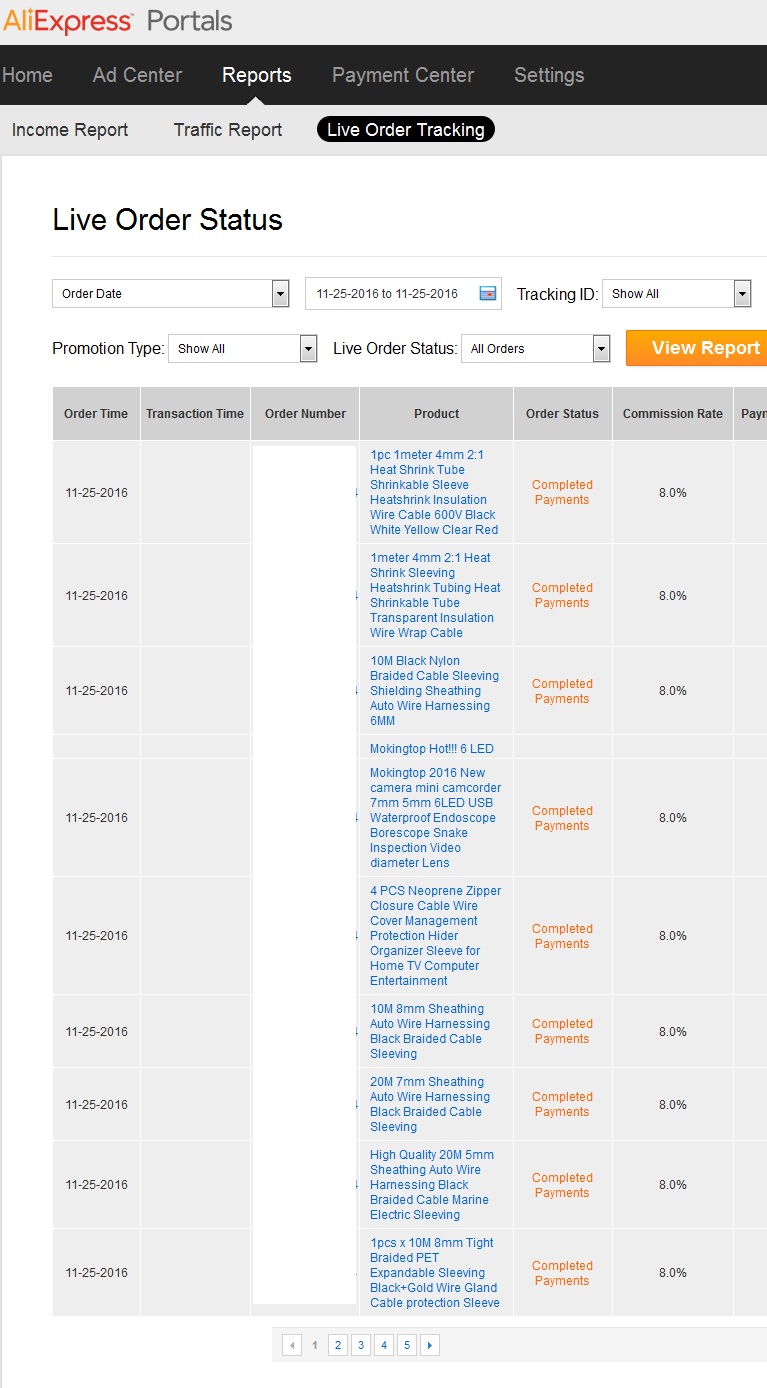The width and height of the screenshot is (767, 1388).
Task: Open Heat Shrink Sleeving Transparent Insulation product link
Action: click(x=435, y=595)
